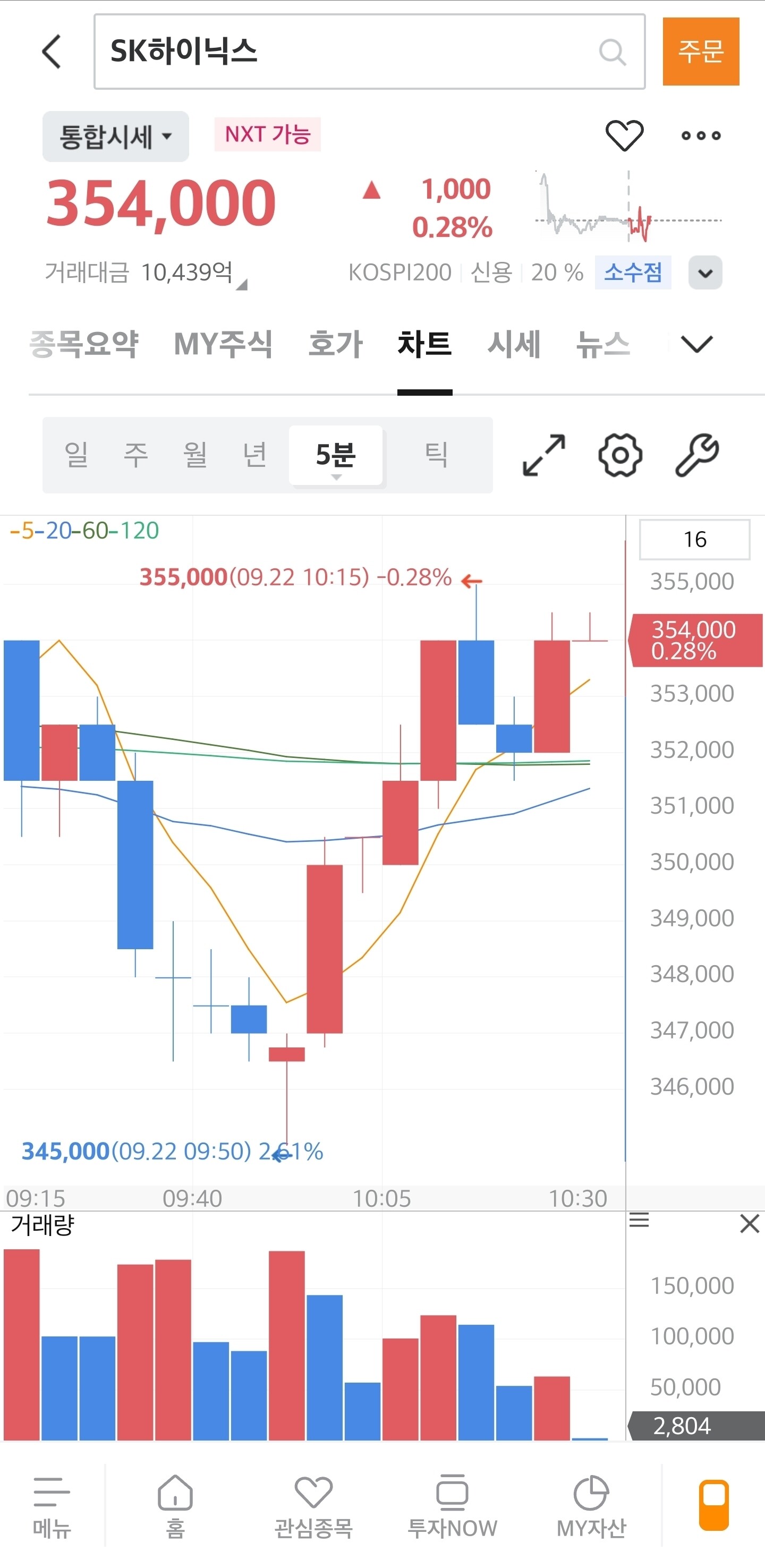The height and width of the screenshot is (1568, 765).
Task: Open the 관심종목 heart icon in bottom bar
Action: coord(313,1504)
